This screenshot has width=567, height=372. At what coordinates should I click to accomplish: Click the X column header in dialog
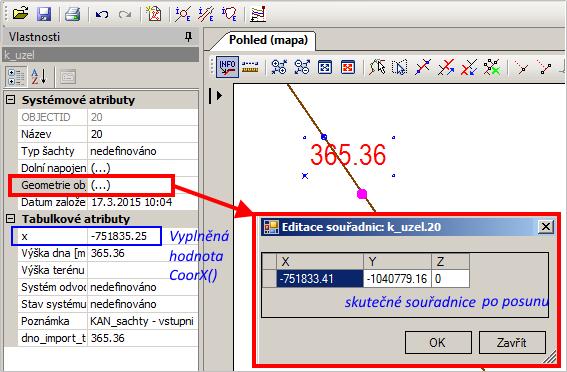pyautogui.click(x=320, y=261)
